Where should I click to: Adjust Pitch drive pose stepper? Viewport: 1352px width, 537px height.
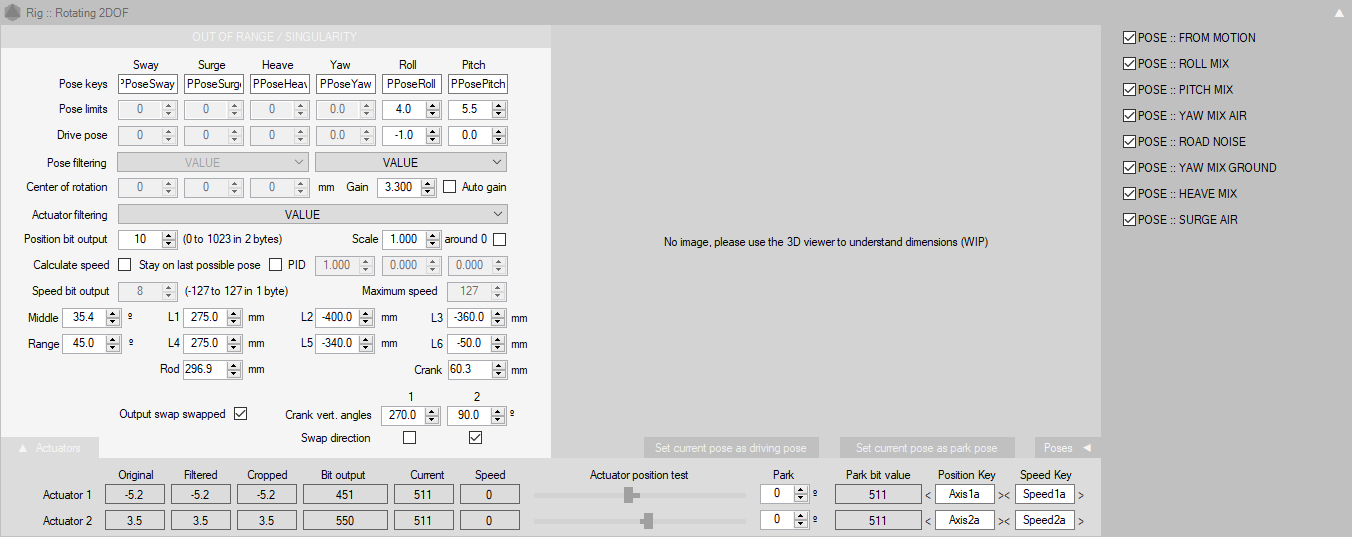click(499, 135)
